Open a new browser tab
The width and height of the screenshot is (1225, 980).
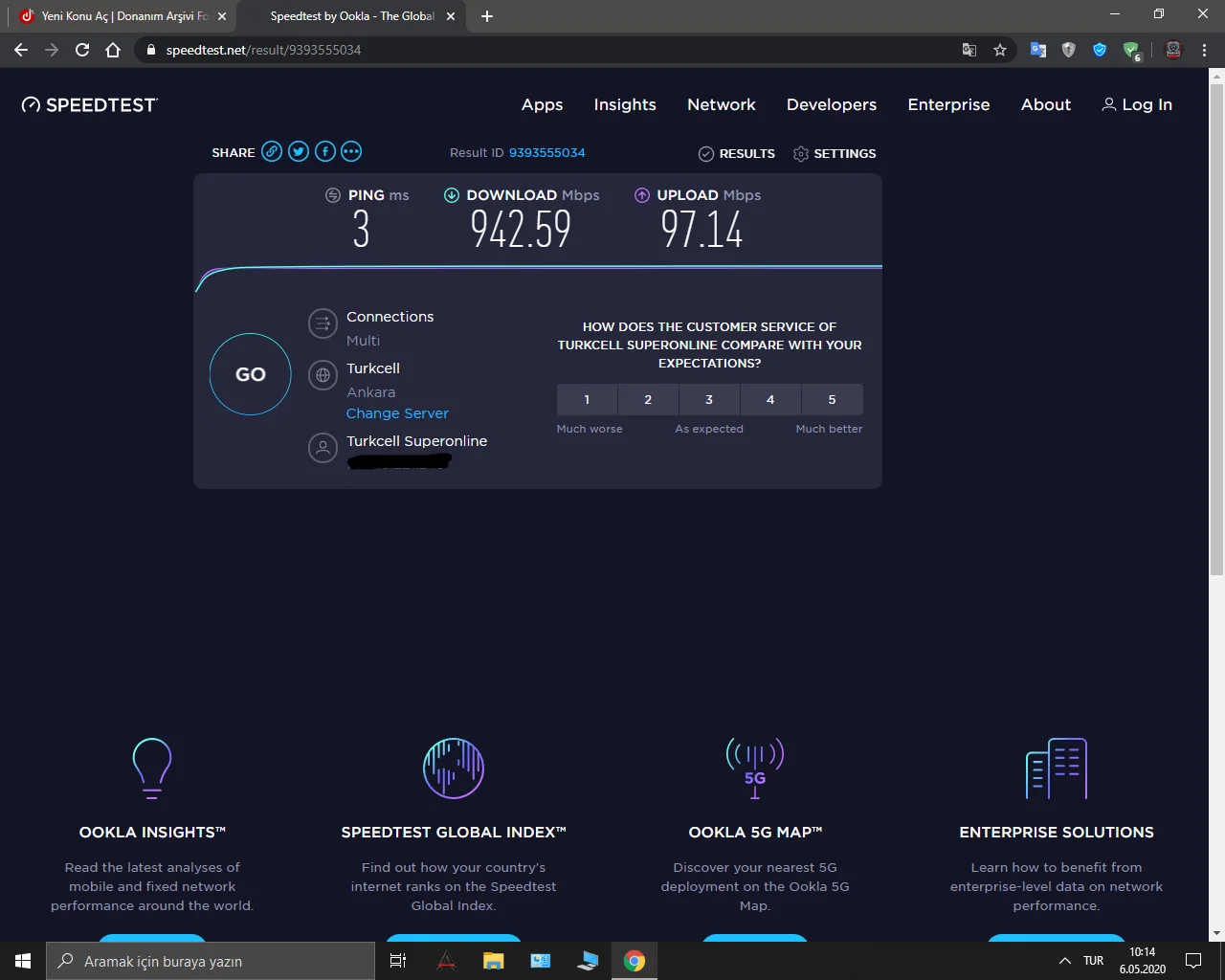point(487,16)
